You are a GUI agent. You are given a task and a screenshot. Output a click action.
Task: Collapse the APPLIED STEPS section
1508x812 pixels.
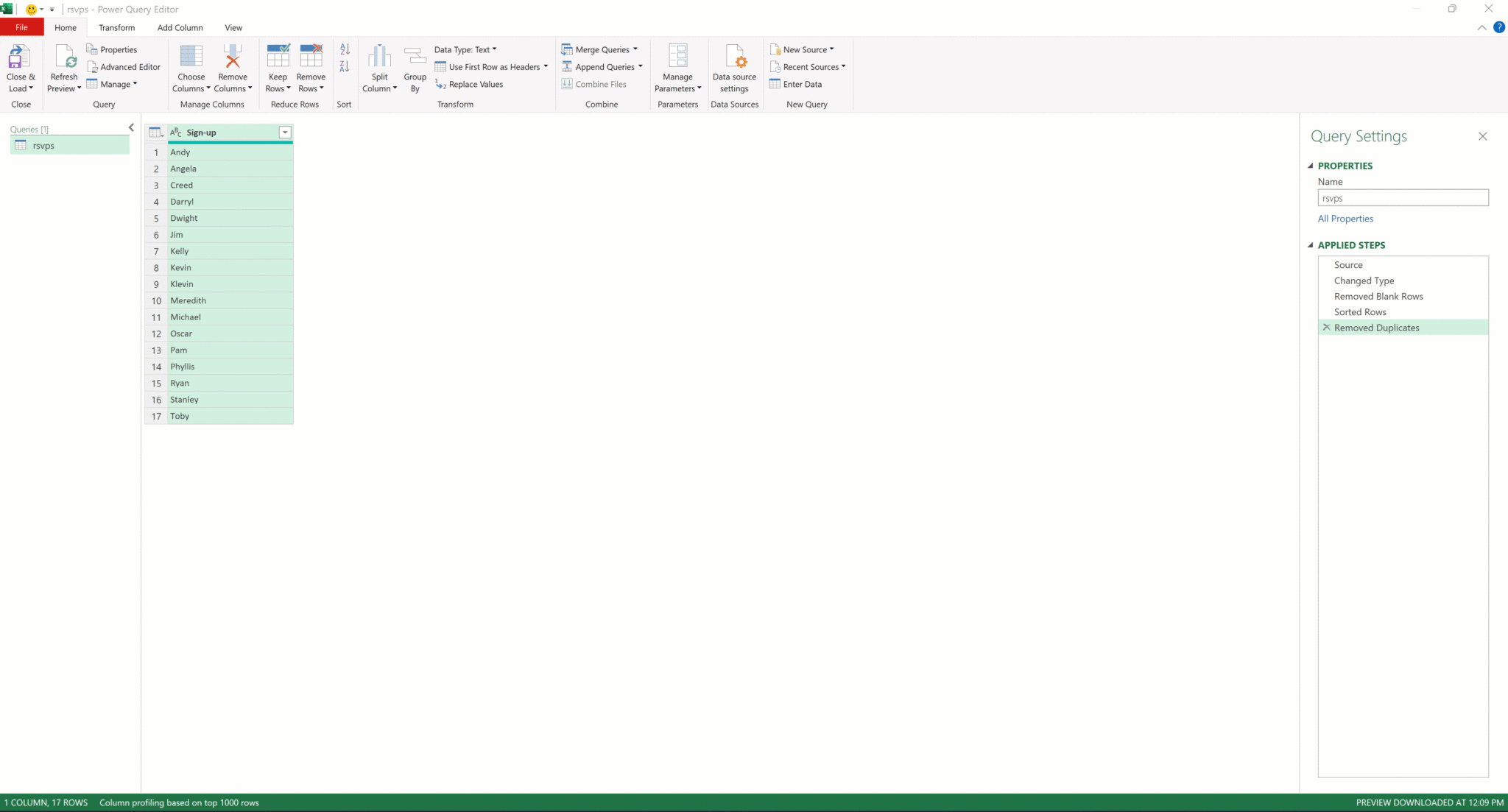1311,245
